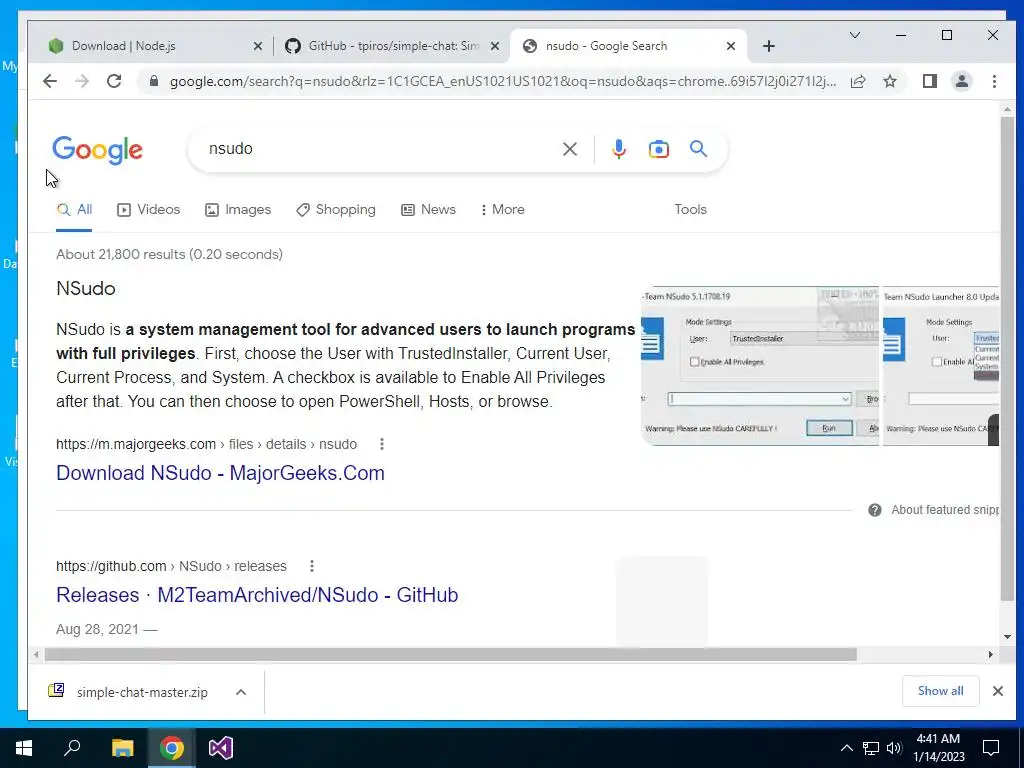The height and width of the screenshot is (768, 1024).
Task: Open options for github.com result
Action: coord(312,566)
